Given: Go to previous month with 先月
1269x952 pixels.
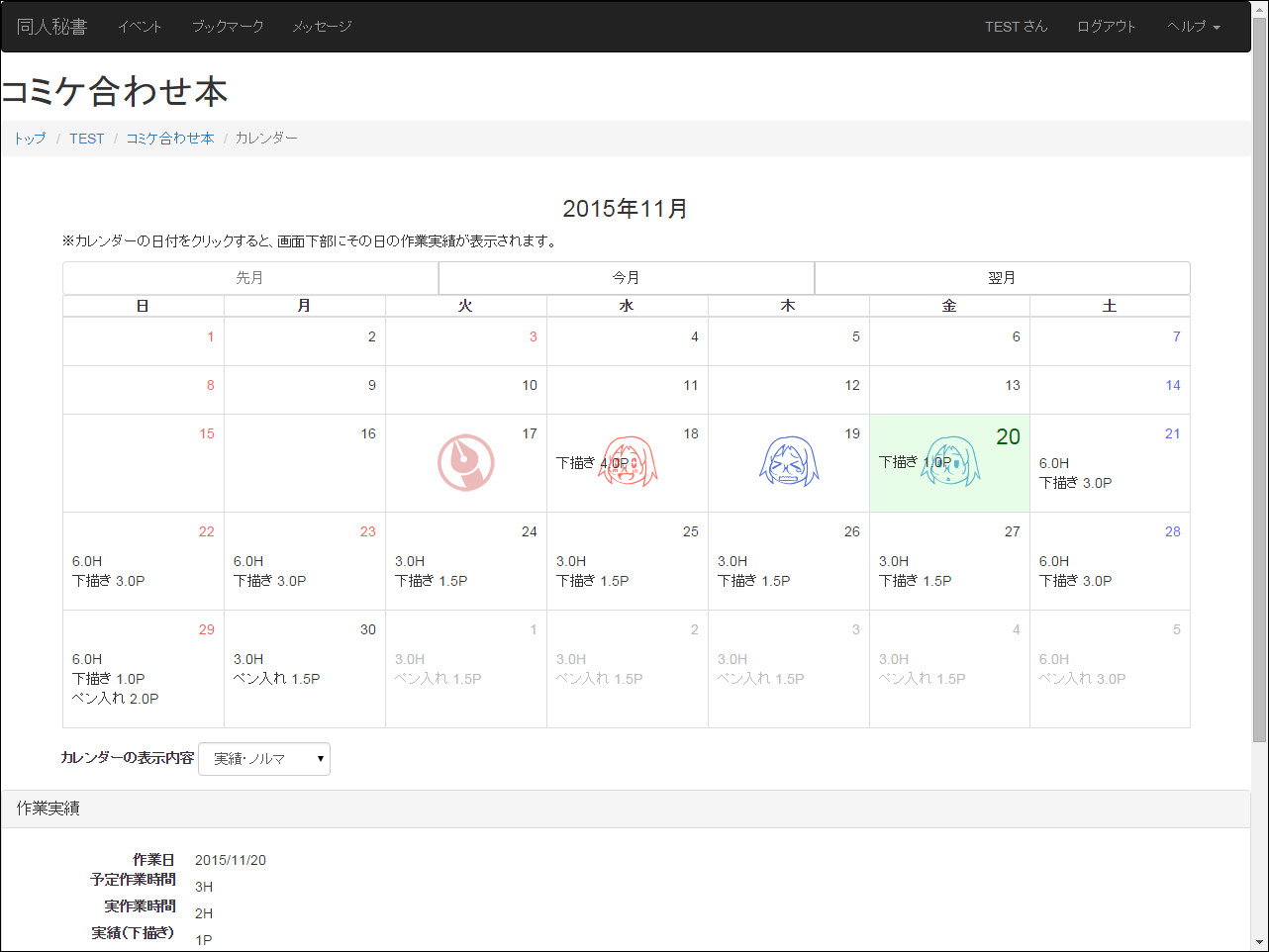Looking at the screenshot, I should [250, 278].
